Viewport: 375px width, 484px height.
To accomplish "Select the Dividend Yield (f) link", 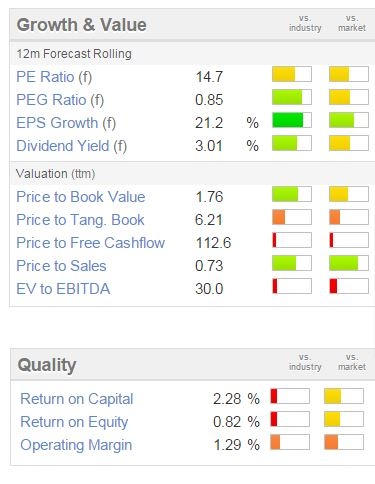I will click(x=72, y=146).
